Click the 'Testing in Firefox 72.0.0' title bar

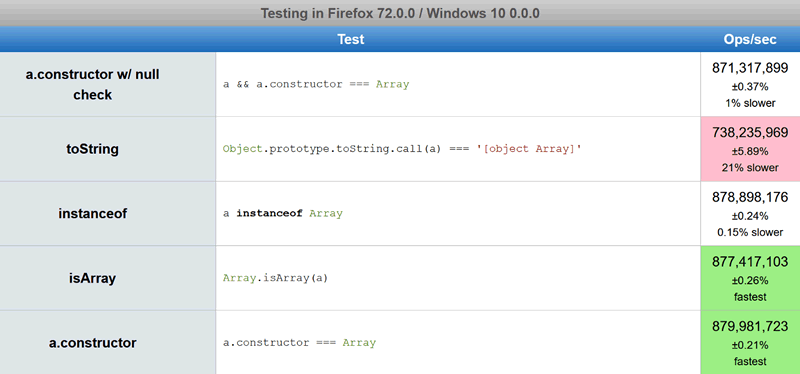tap(400, 13)
